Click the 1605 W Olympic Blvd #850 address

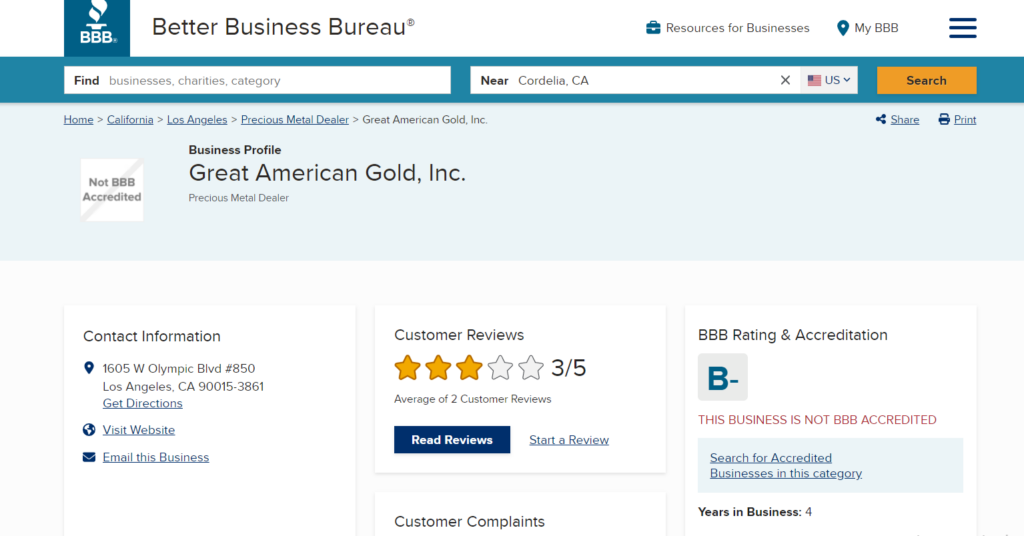(179, 368)
